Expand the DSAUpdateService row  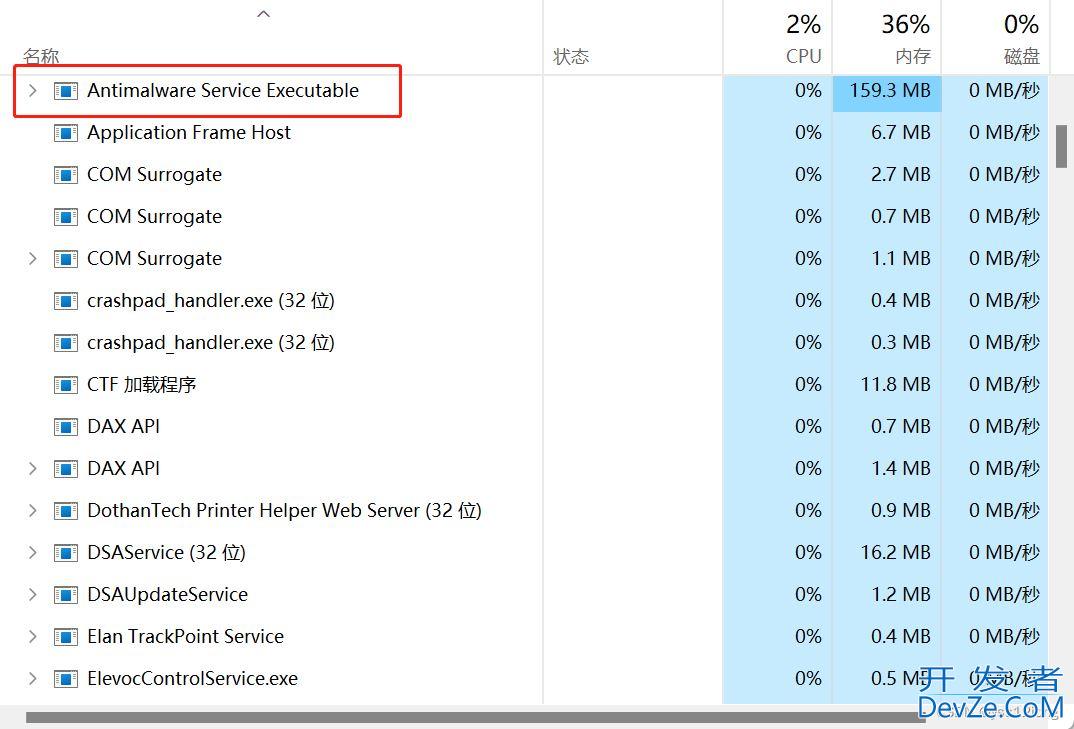click(x=32, y=595)
